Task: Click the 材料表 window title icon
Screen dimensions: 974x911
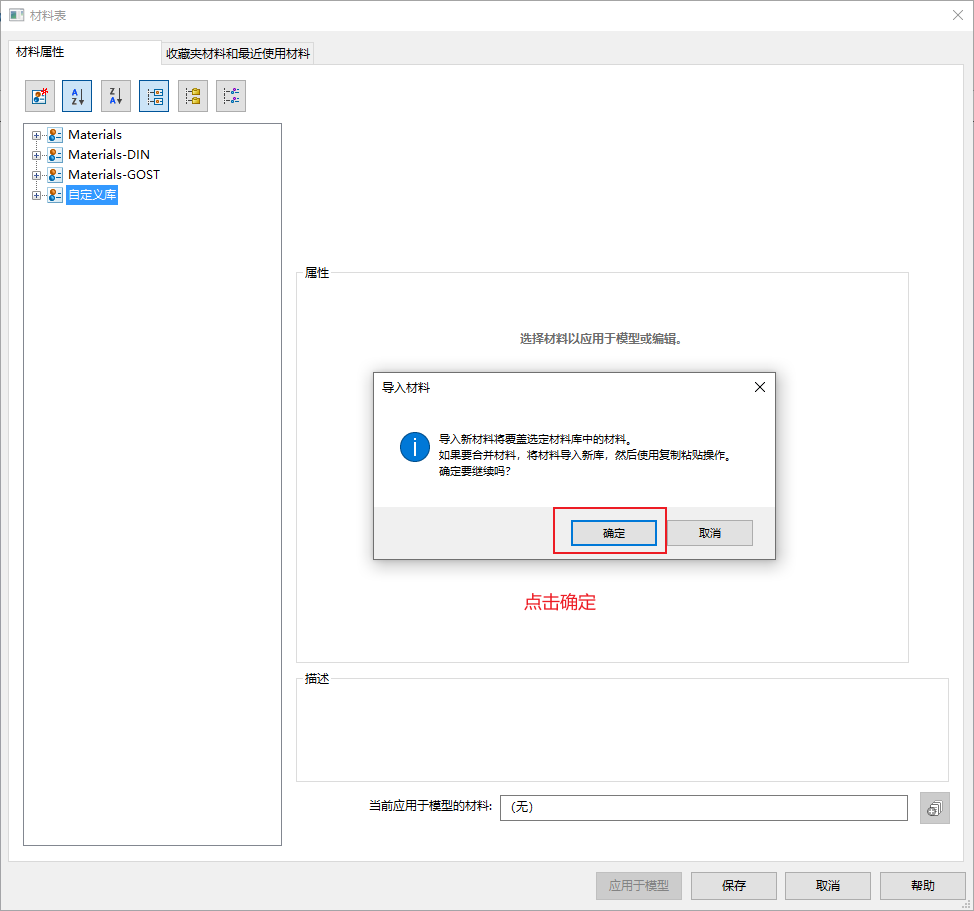Action: coord(17,15)
